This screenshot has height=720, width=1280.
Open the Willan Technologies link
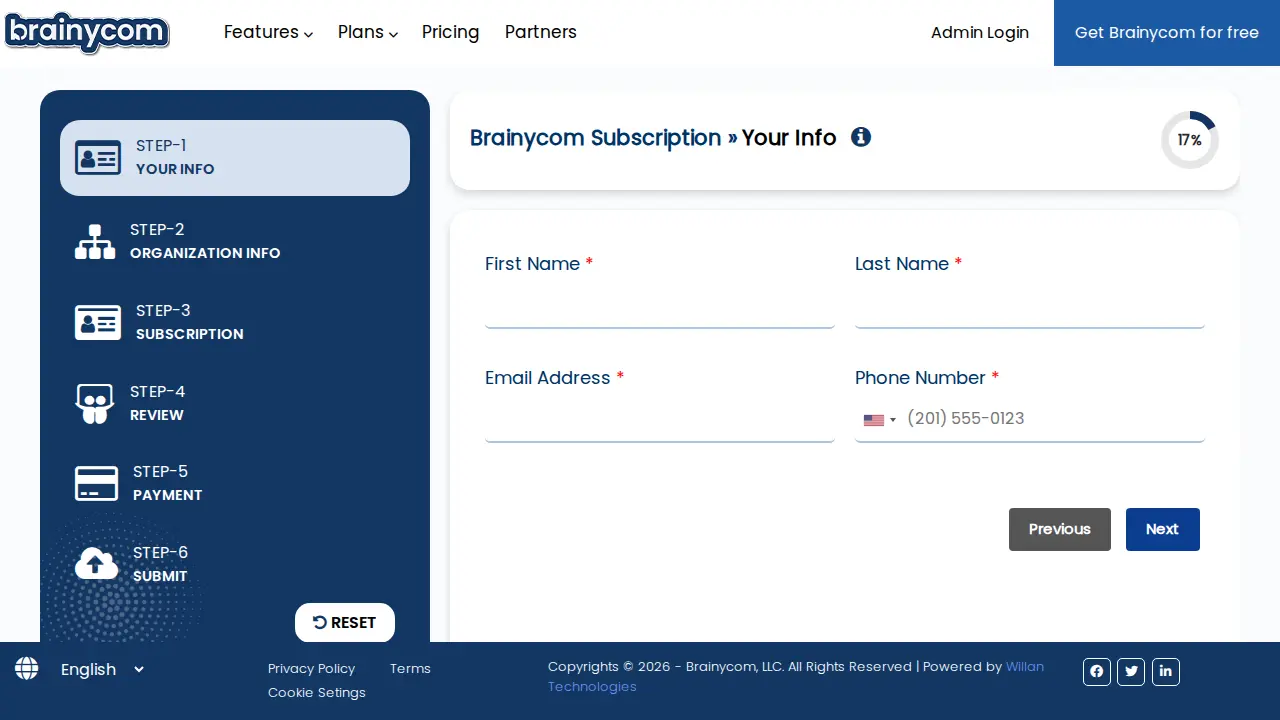[x=796, y=676]
